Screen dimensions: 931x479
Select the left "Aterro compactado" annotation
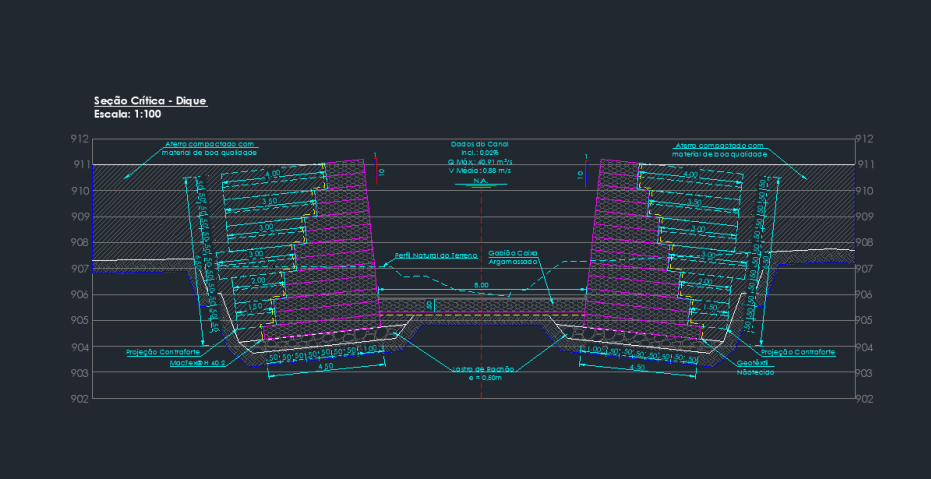(x=211, y=149)
